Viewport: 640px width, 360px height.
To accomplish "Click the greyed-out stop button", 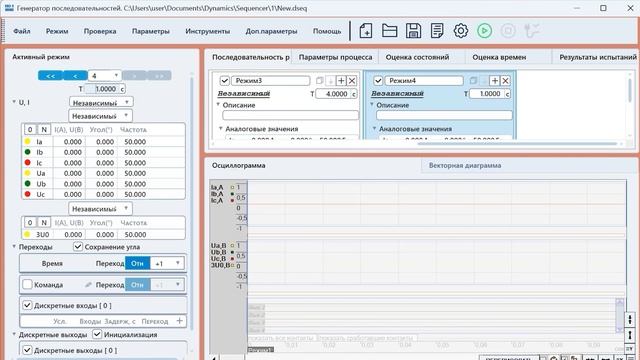I will click(x=508, y=31).
